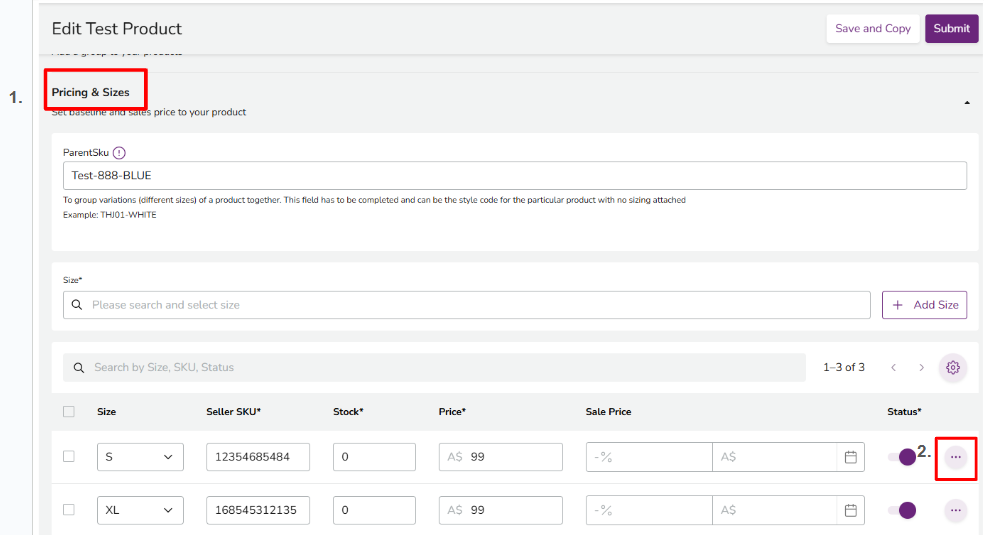Toggle status switch for size XL

[902, 510]
